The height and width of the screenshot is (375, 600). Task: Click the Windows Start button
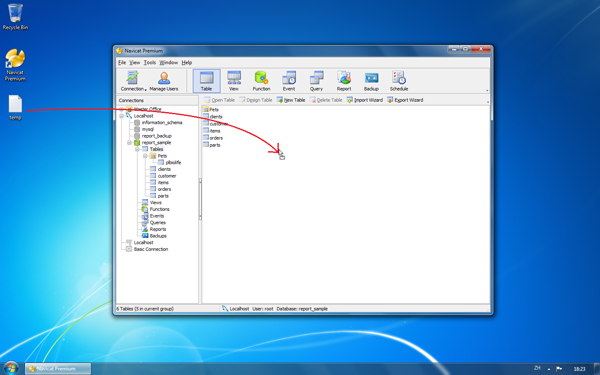(x=10, y=368)
